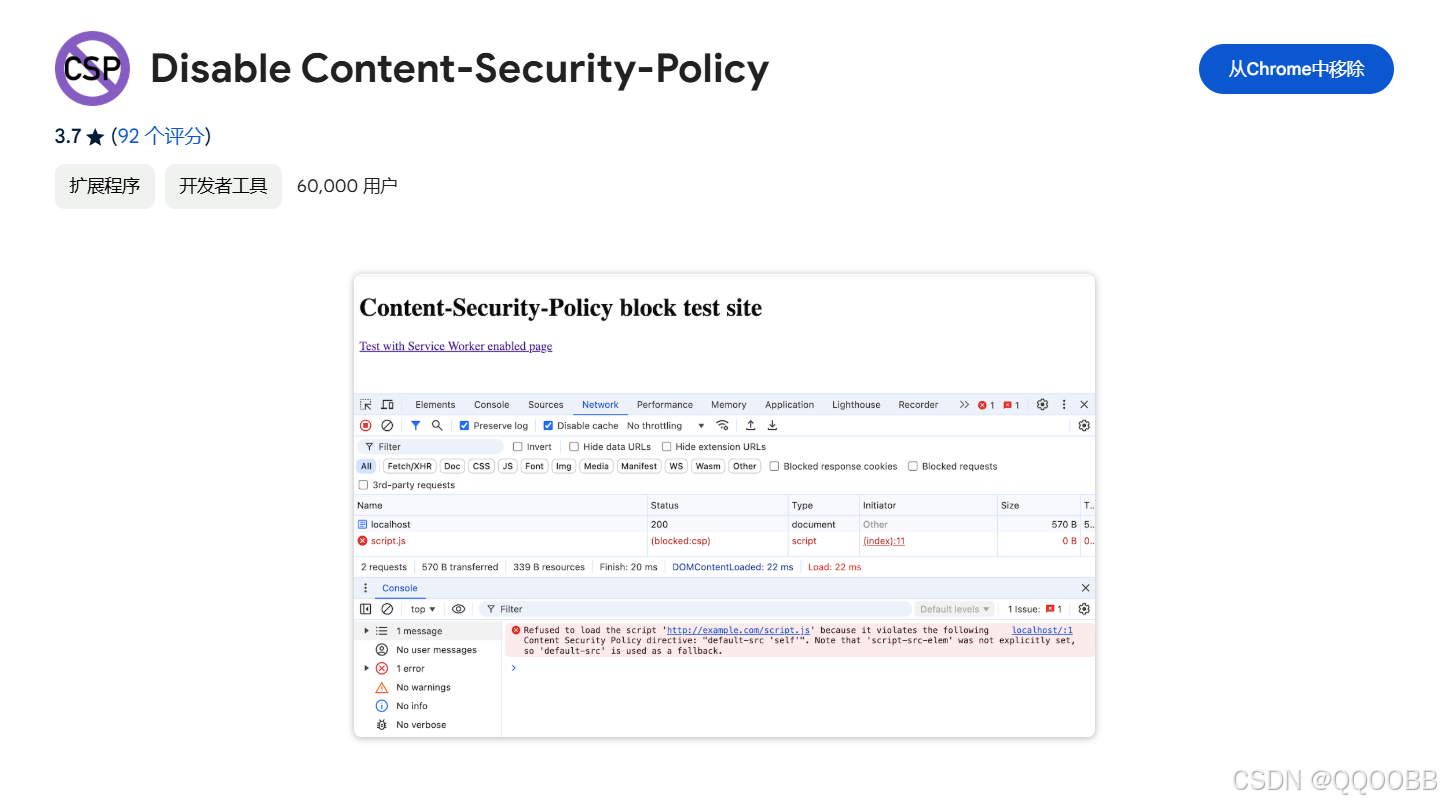Uncheck the Disable cache checkbox
The image size is (1441, 806).
pyautogui.click(x=548, y=426)
